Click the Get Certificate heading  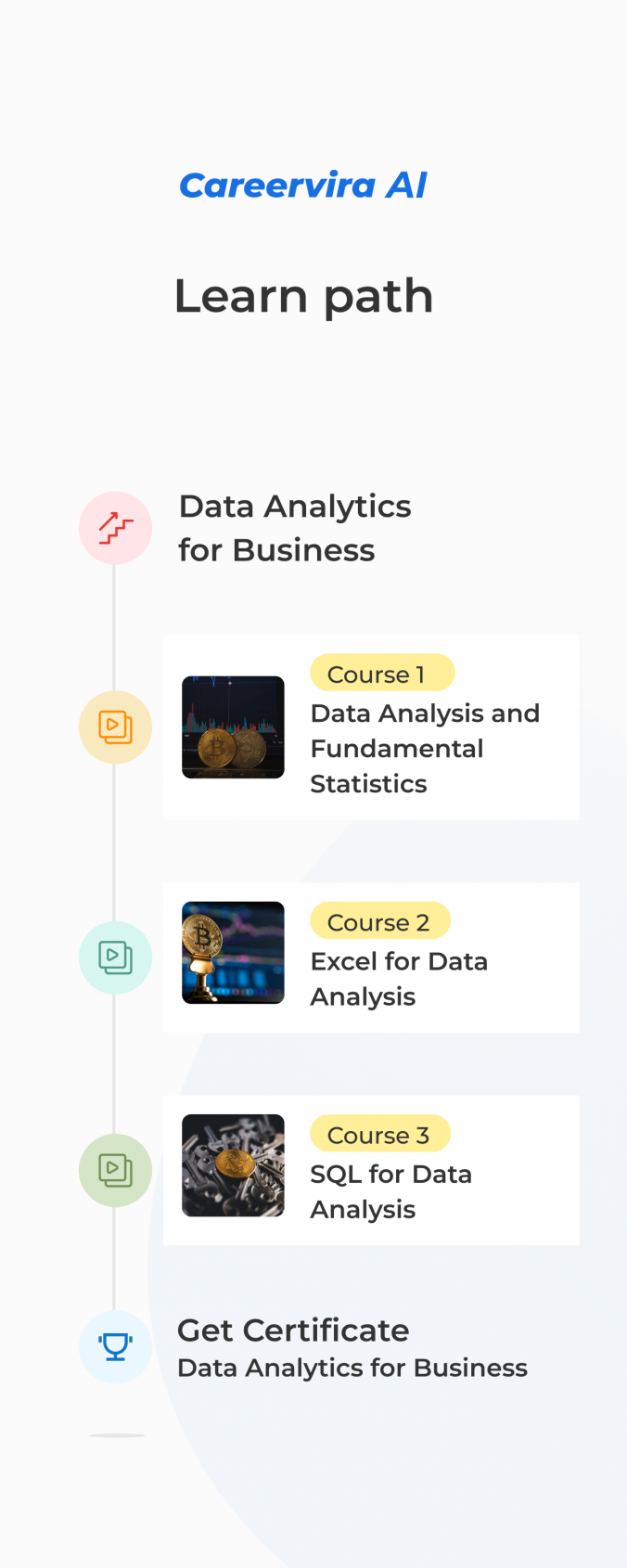tap(293, 1330)
